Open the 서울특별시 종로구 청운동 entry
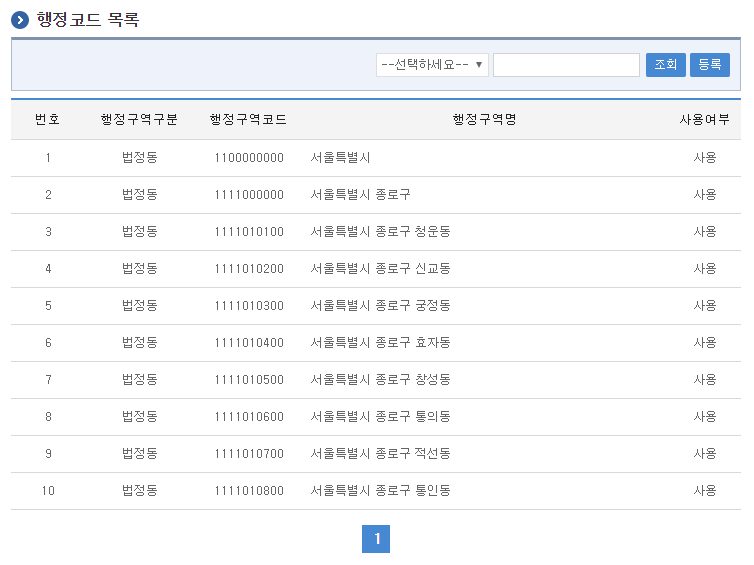 point(380,232)
